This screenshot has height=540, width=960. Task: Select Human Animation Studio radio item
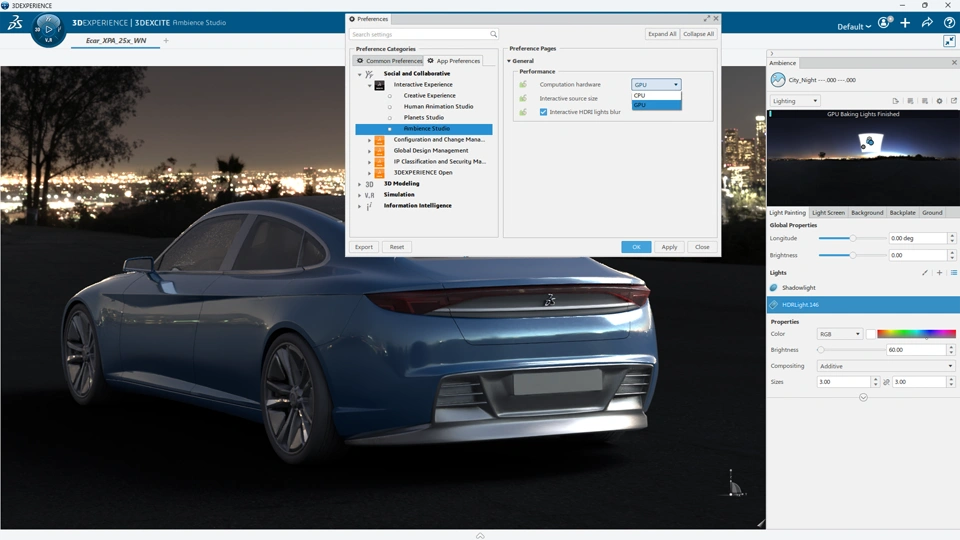click(389, 107)
